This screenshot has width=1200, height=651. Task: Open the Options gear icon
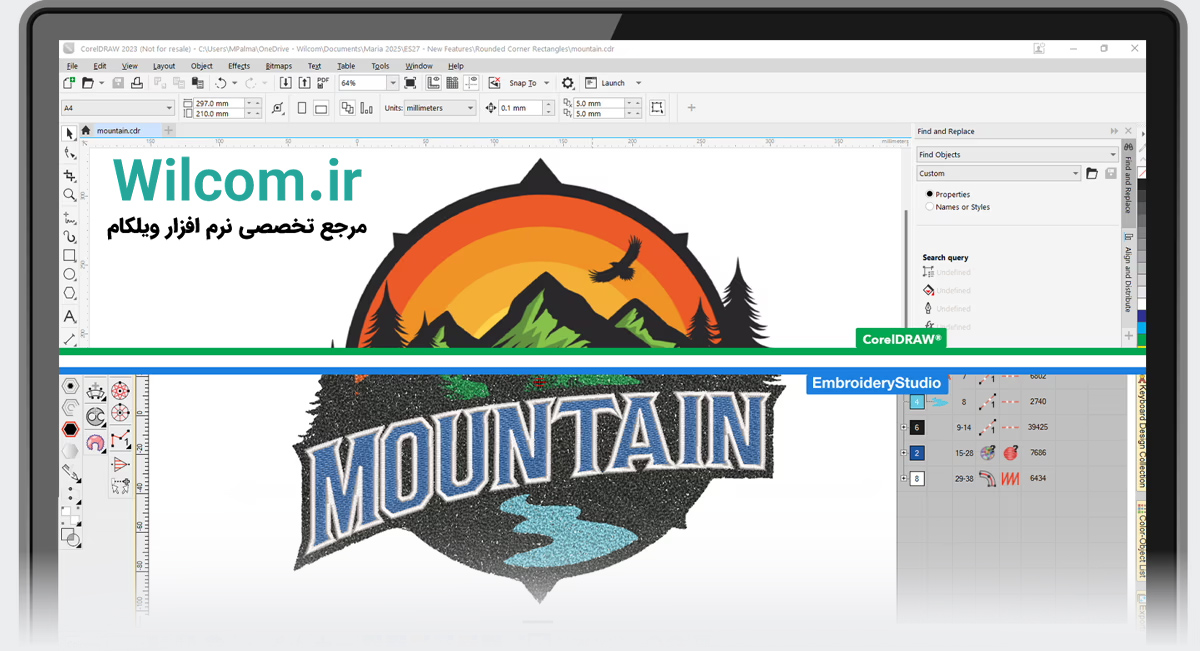(x=568, y=83)
